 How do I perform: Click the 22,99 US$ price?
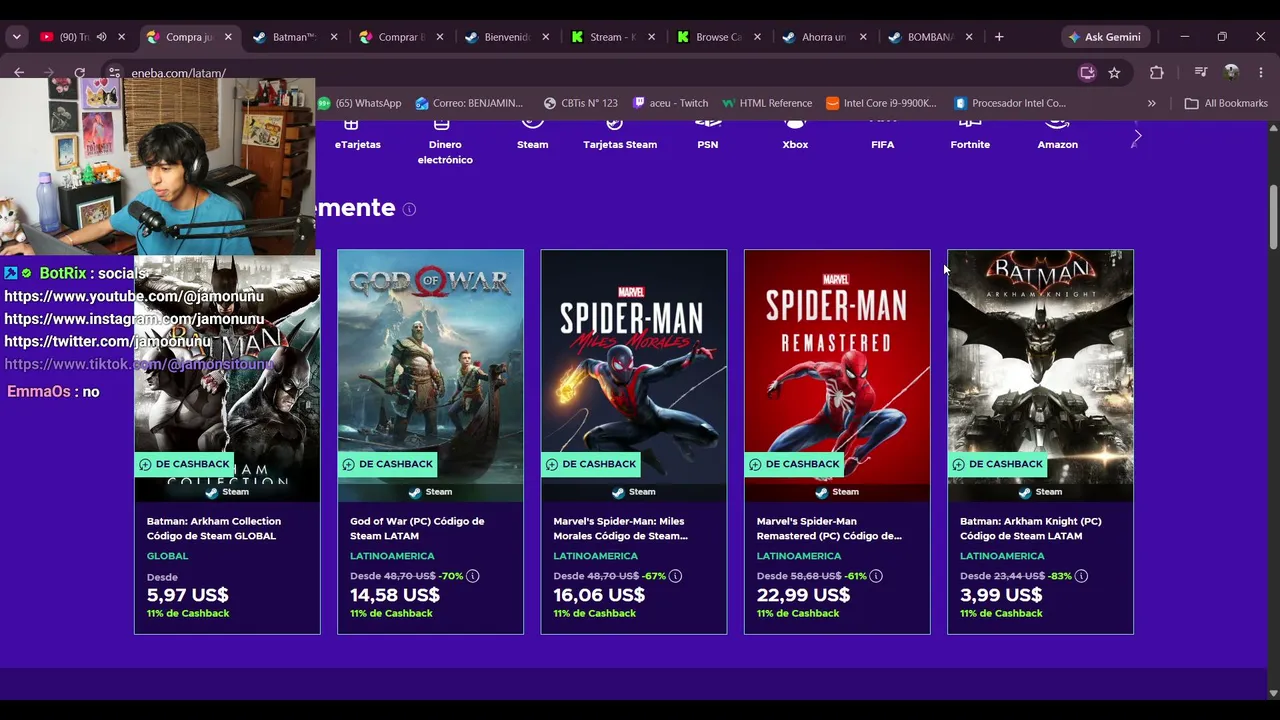[803, 595]
